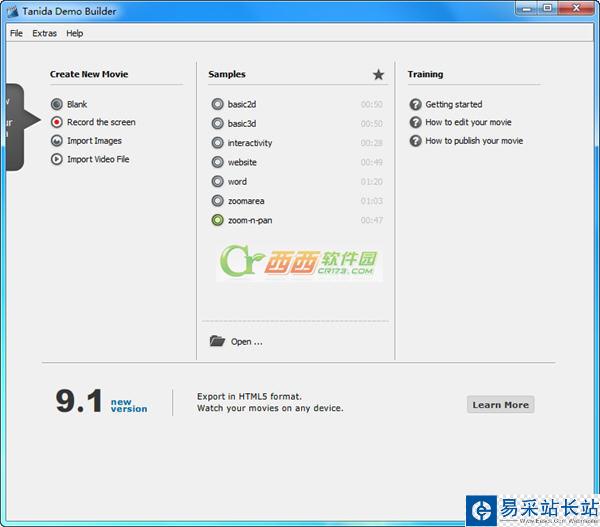Click the 01:20 duration of word sample
The height and width of the screenshot is (527, 600).
click(372, 182)
